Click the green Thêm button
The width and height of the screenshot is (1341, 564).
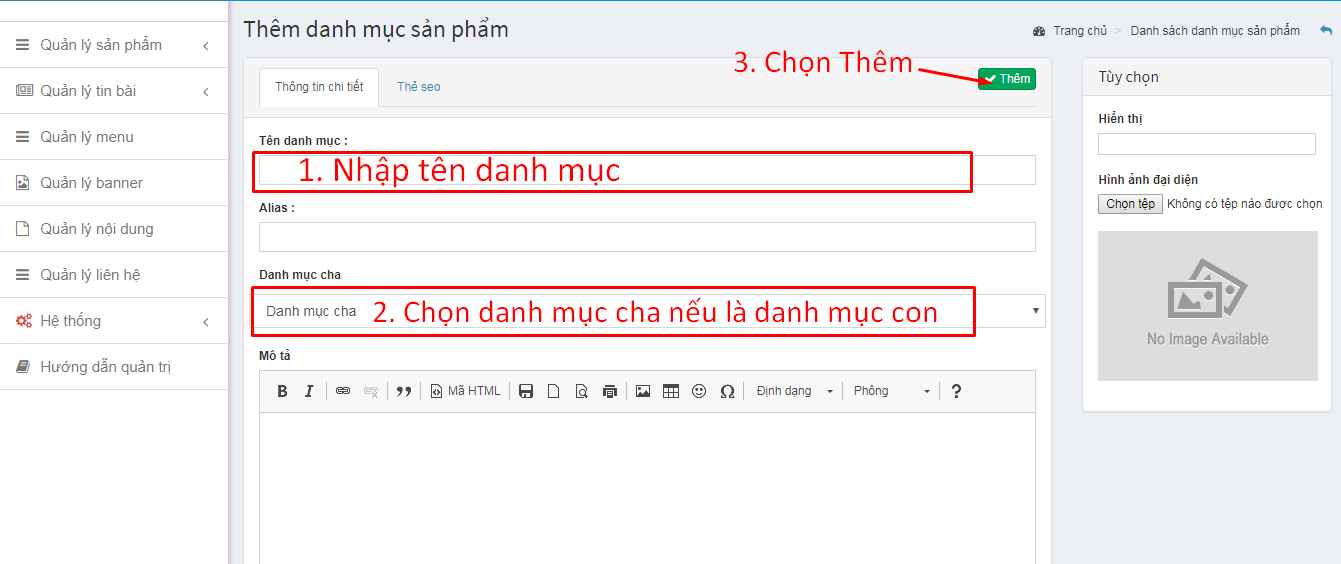pyautogui.click(x=1007, y=79)
